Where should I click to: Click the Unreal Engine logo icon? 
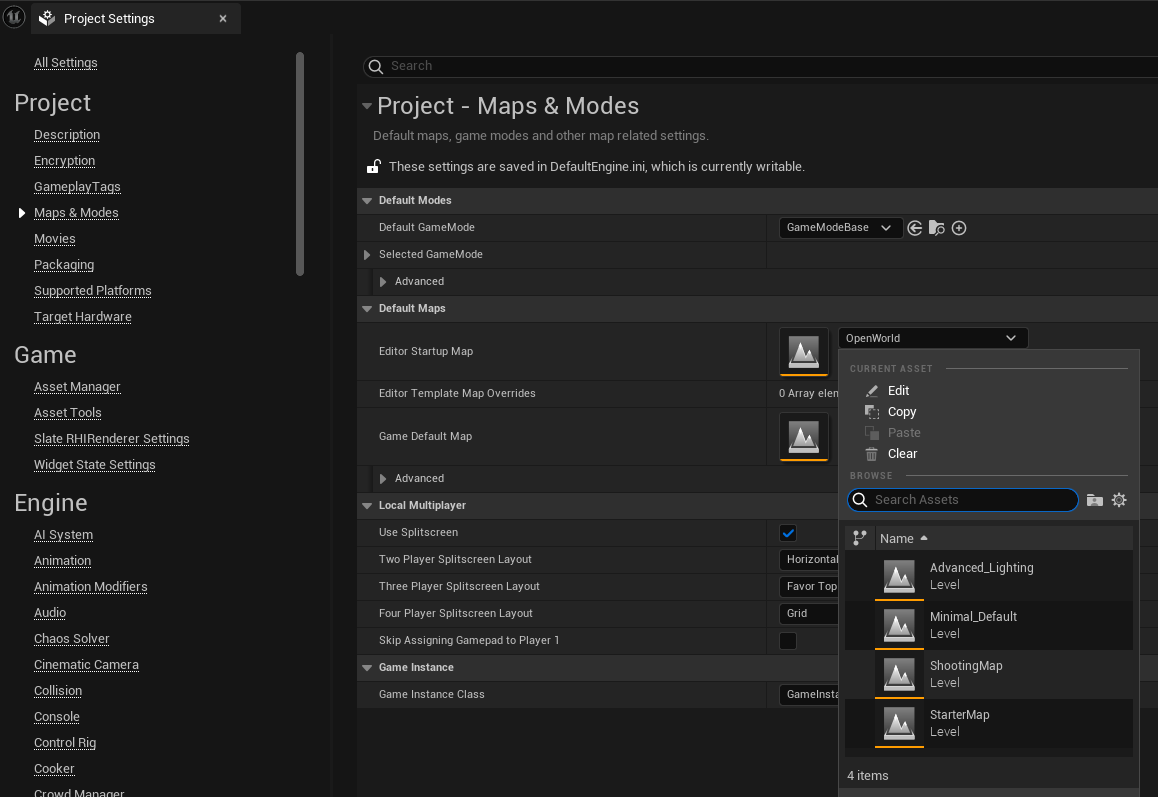pos(14,18)
